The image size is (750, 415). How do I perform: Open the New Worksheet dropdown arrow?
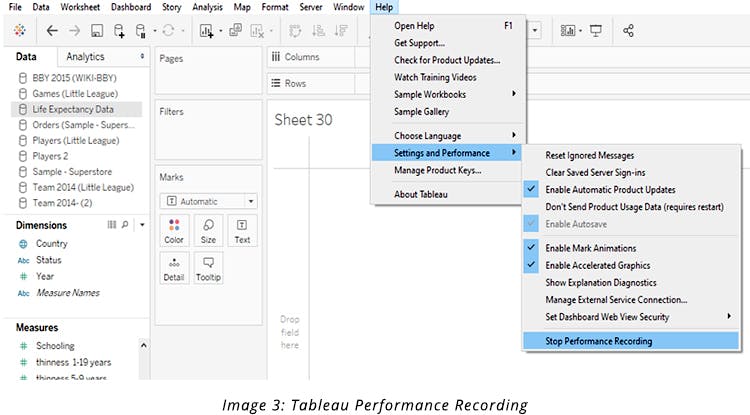(x=221, y=31)
